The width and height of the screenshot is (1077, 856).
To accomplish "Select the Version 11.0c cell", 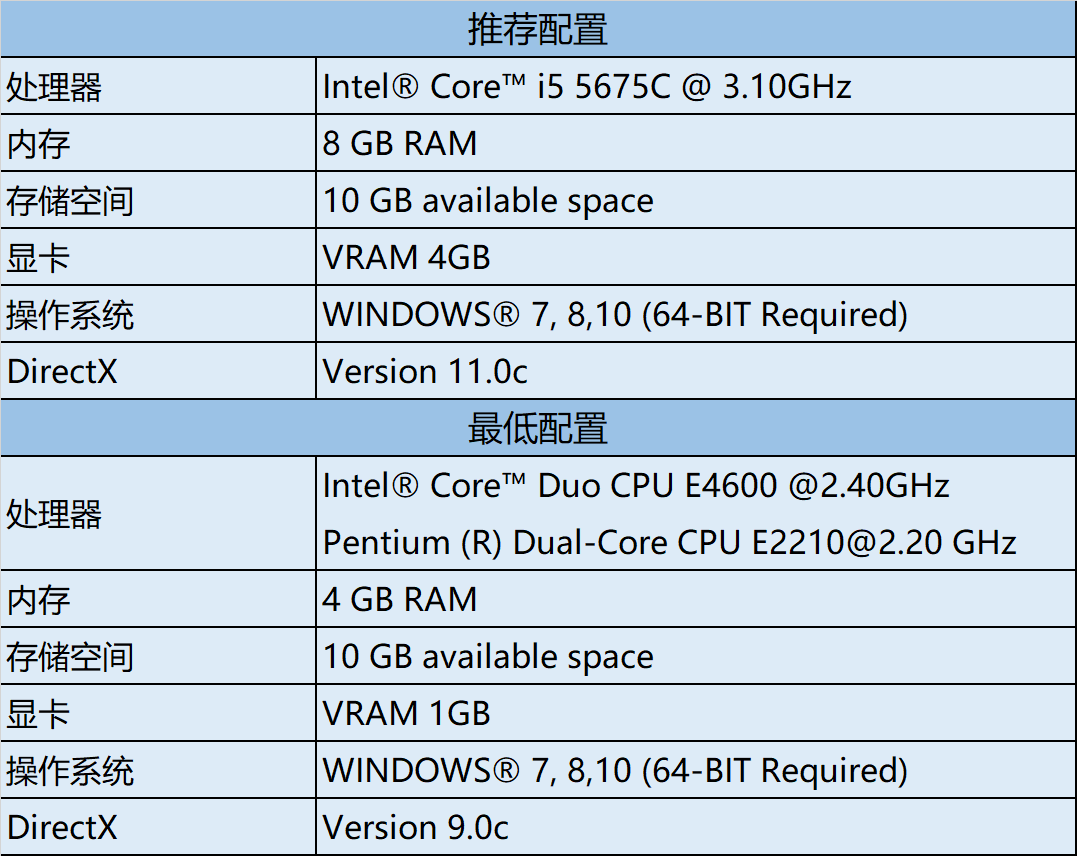I will (425, 372).
